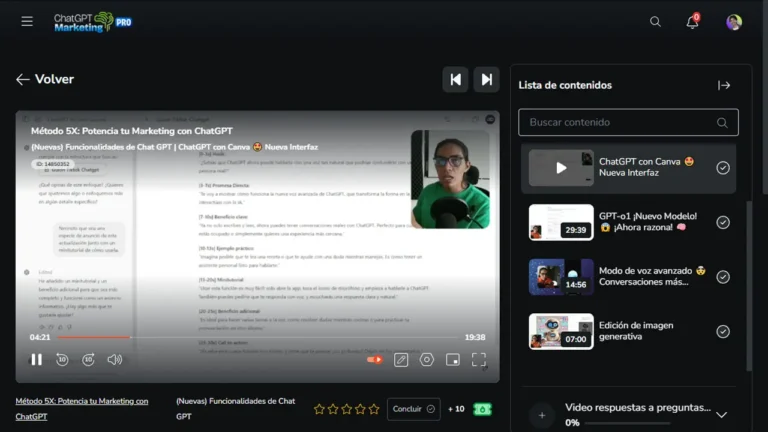Skip to the next lesson
Image resolution: width=768 pixels, height=432 pixels.
pyautogui.click(x=486, y=80)
